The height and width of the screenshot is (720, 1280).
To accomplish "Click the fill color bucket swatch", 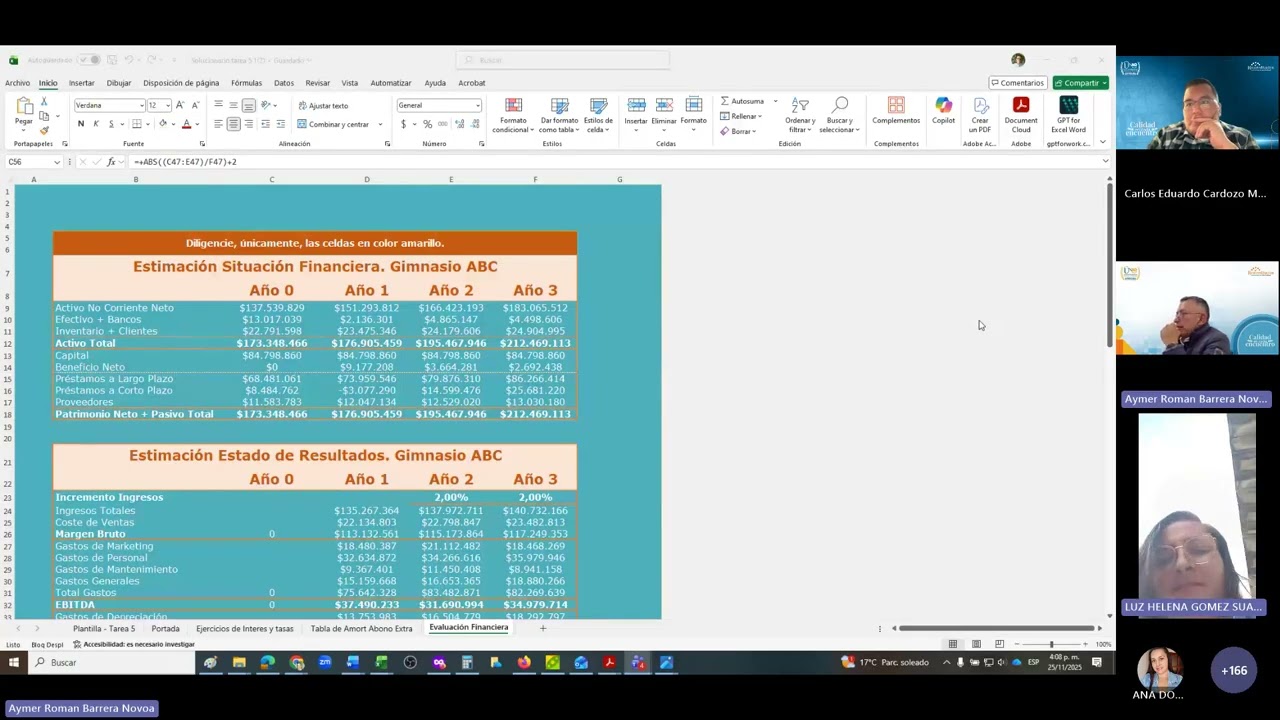I will [x=162, y=124].
